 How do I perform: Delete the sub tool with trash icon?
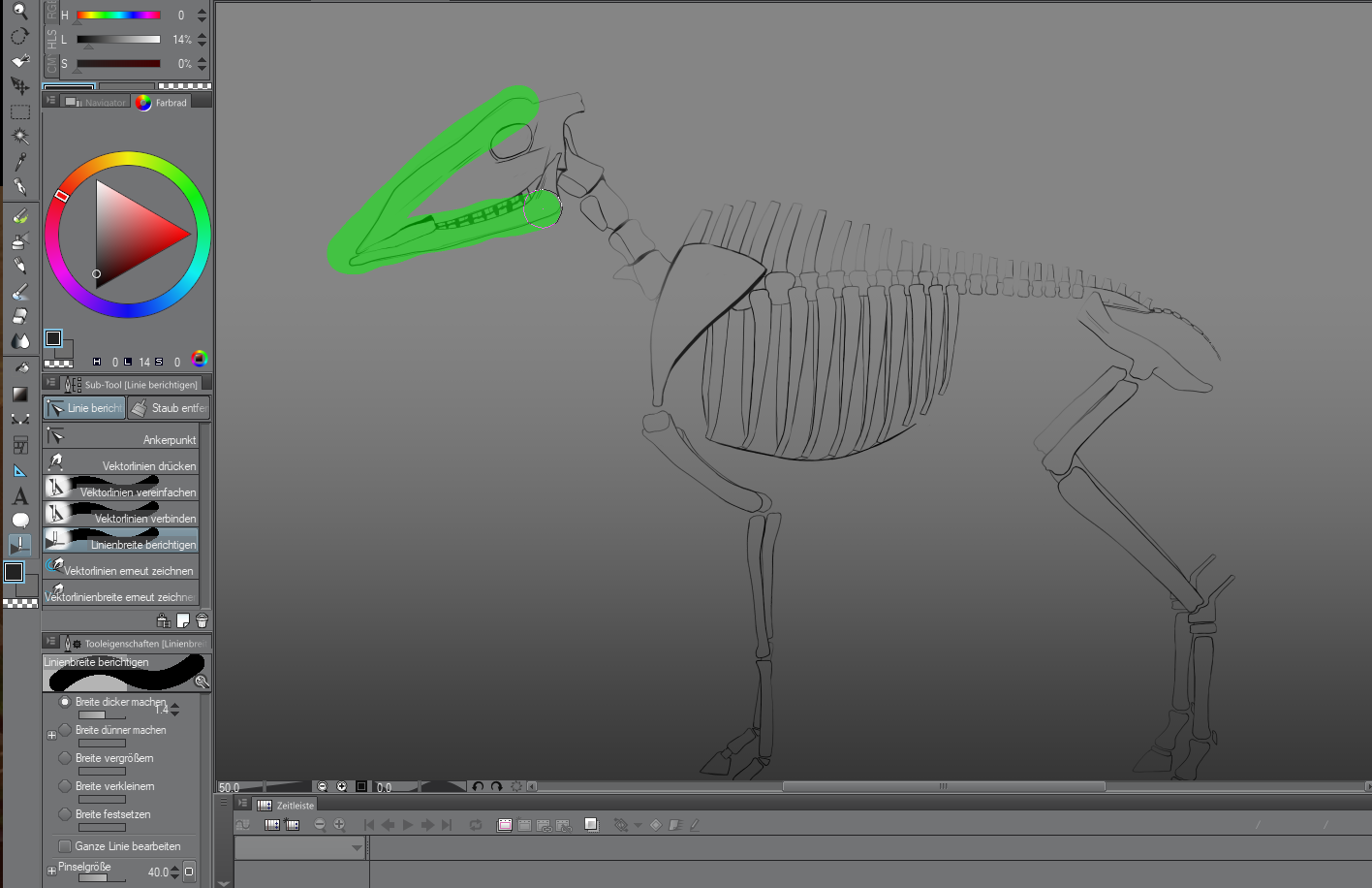202,620
